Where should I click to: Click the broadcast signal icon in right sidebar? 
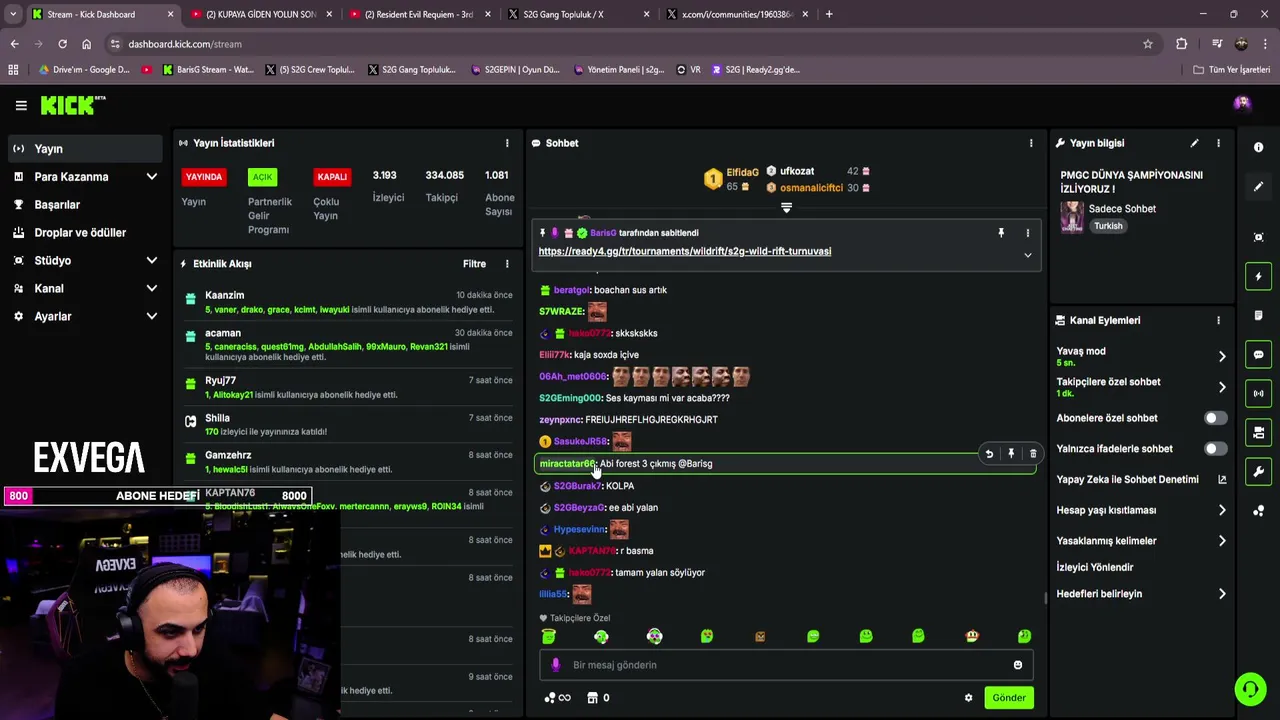coord(1258,393)
